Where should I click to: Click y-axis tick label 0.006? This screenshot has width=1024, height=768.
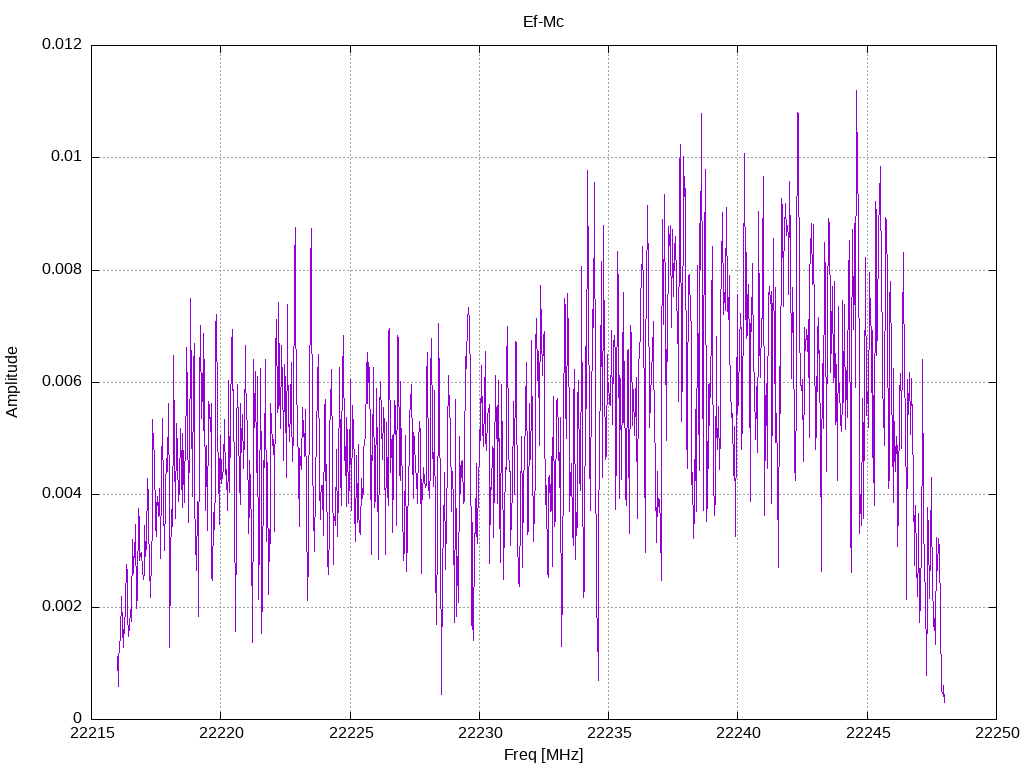(63, 382)
